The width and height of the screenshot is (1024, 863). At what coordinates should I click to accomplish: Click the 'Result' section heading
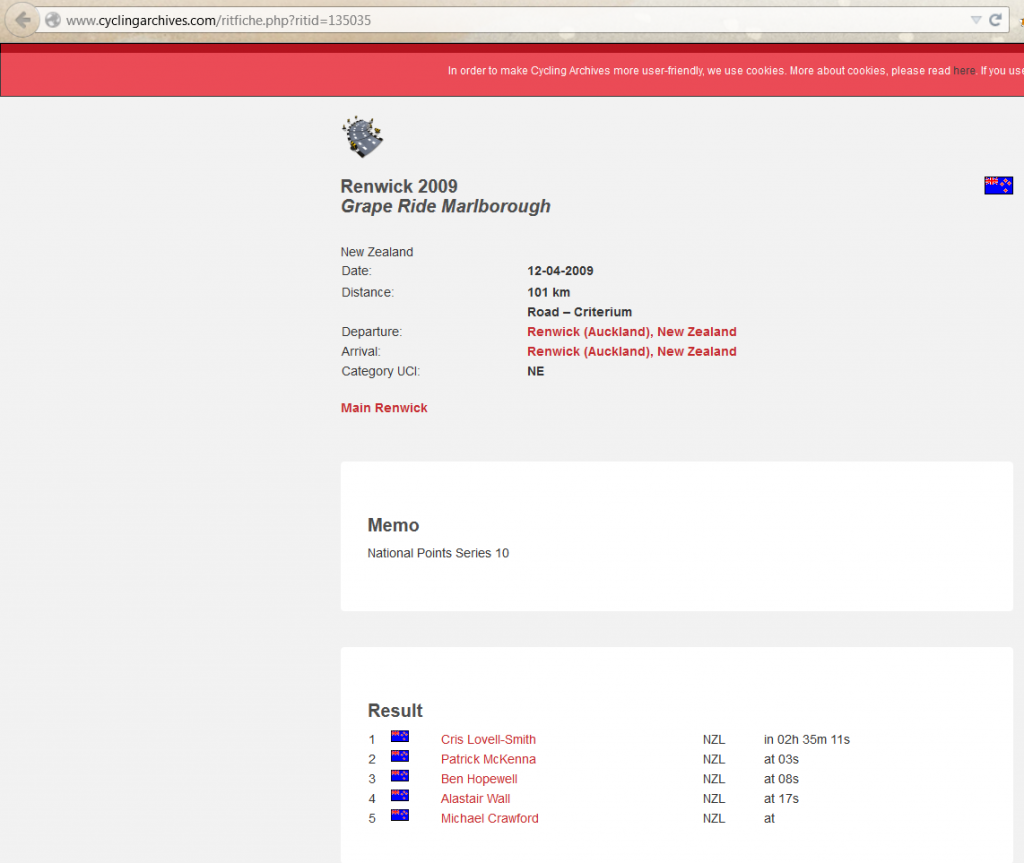click(395, 711)
